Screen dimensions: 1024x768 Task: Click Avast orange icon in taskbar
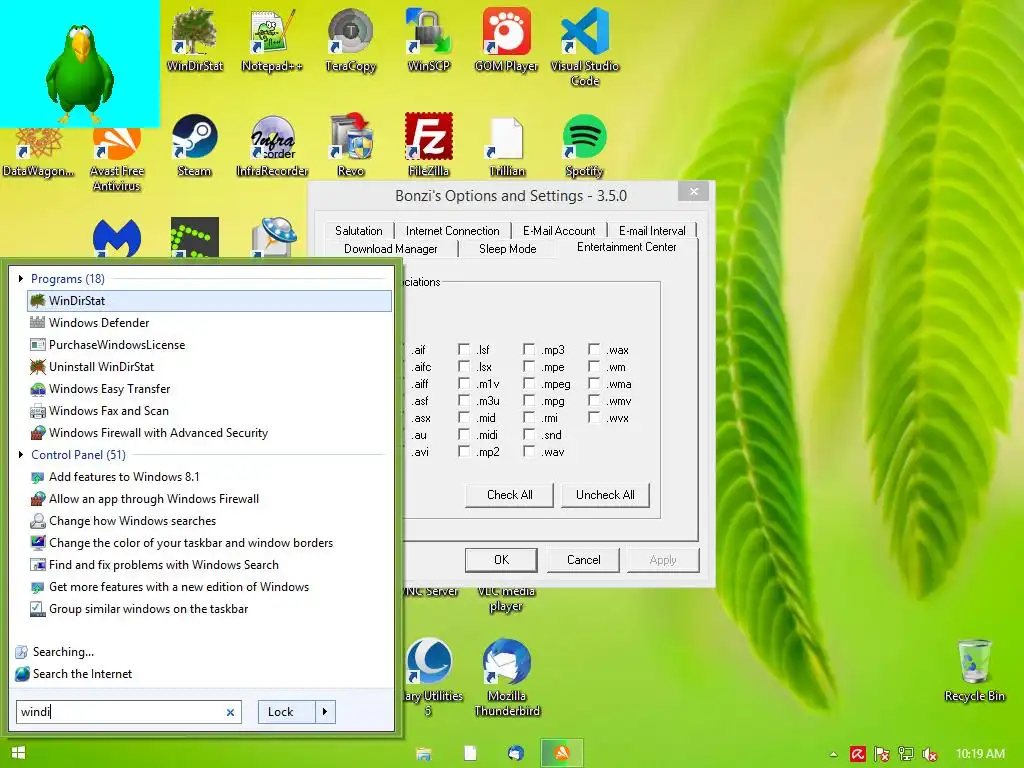tap(562, 753)
